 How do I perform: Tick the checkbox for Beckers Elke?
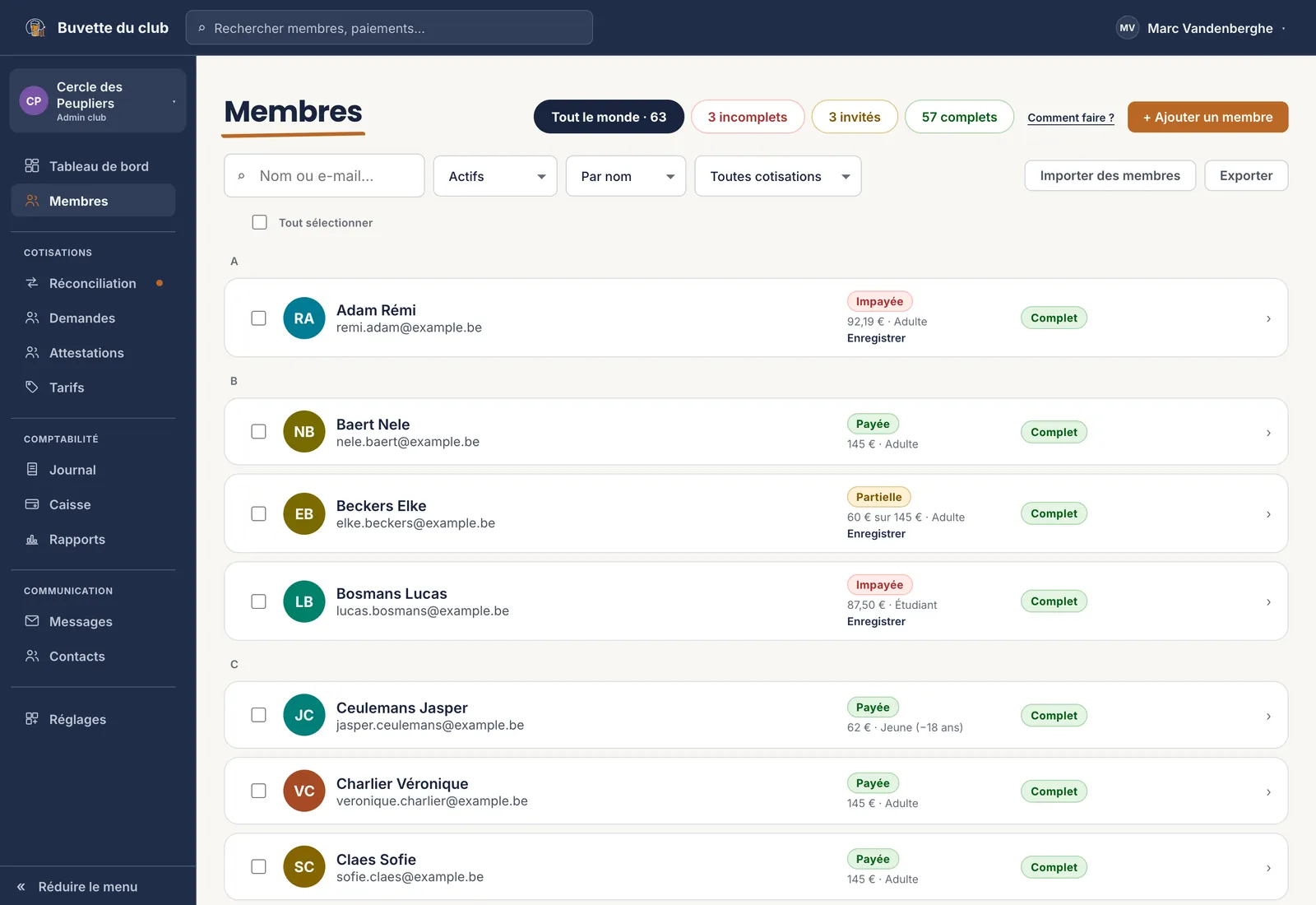pos(258,514)
